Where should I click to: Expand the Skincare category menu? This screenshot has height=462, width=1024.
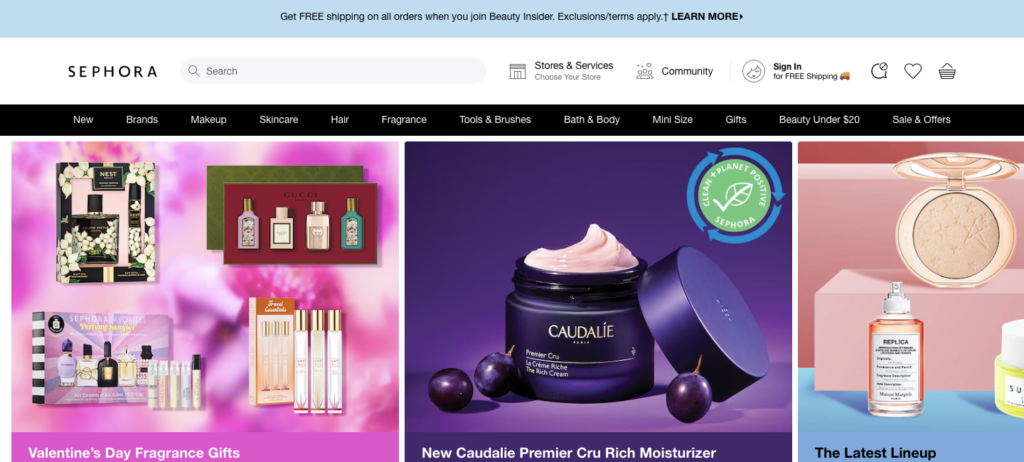click(x=278, y=120)
